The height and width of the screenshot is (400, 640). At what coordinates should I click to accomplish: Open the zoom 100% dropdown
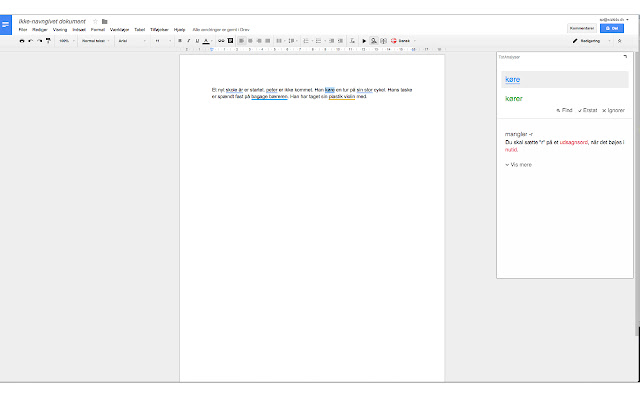point(65,41)
